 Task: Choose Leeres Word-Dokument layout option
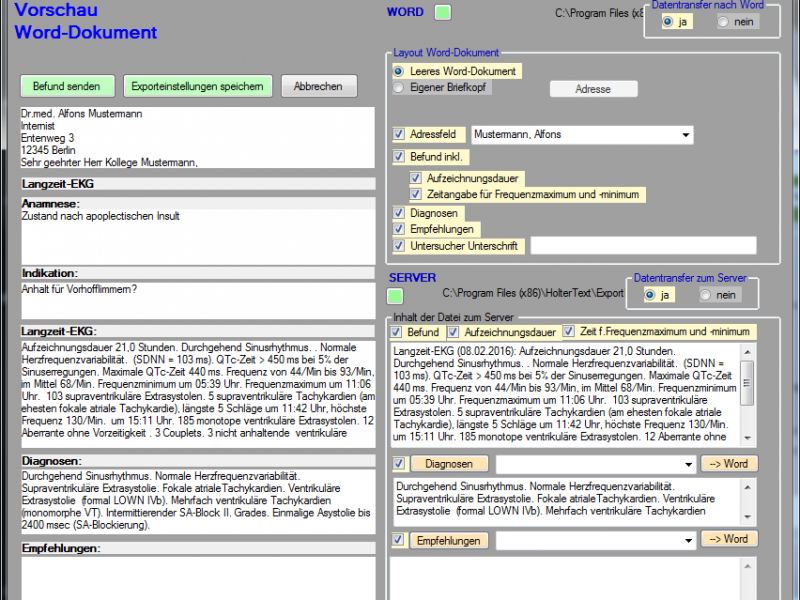pos(398,71)
